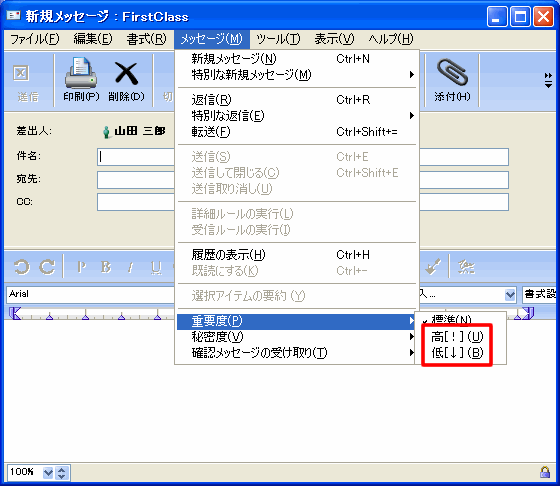
Task: Click the Print (印刷) printer icon
Action: coord(81,74)
